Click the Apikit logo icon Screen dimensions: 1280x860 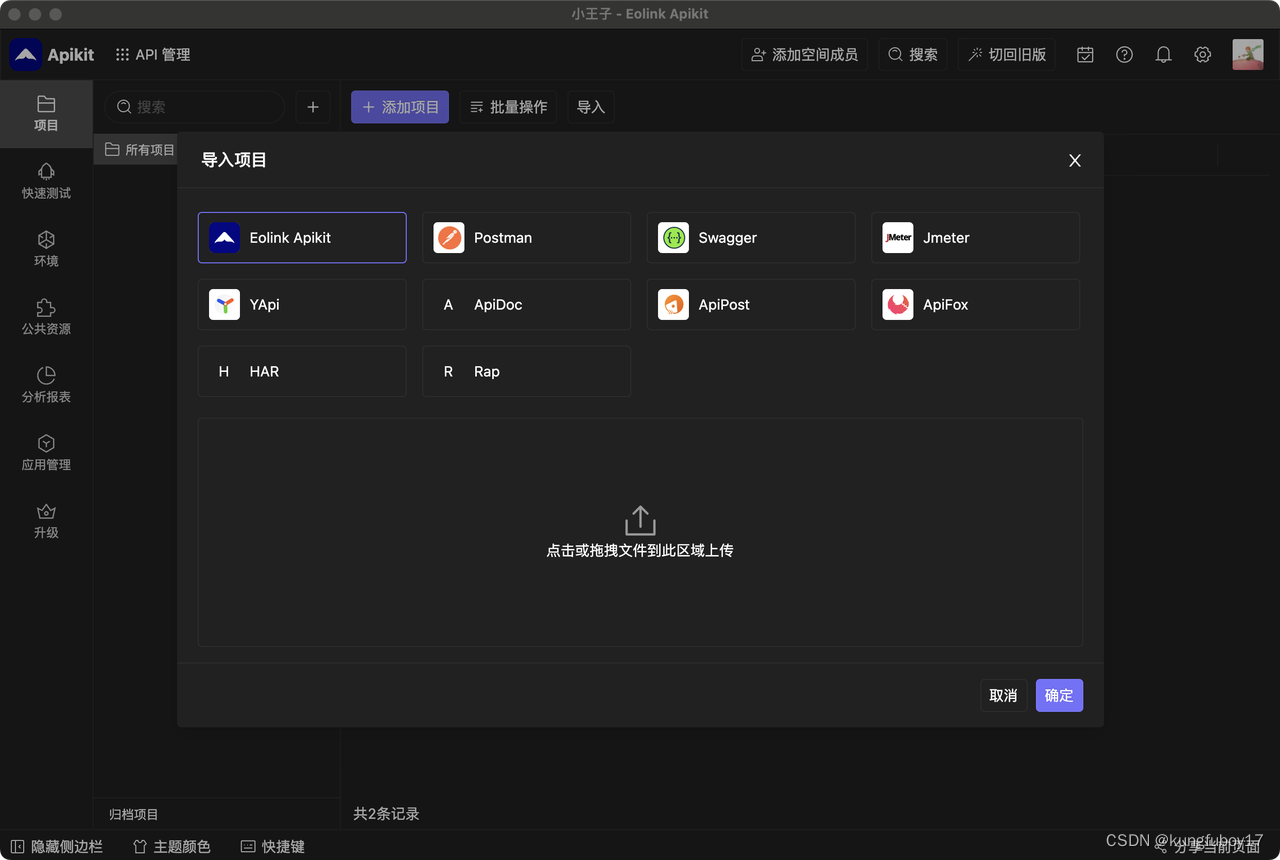[26, 54]
